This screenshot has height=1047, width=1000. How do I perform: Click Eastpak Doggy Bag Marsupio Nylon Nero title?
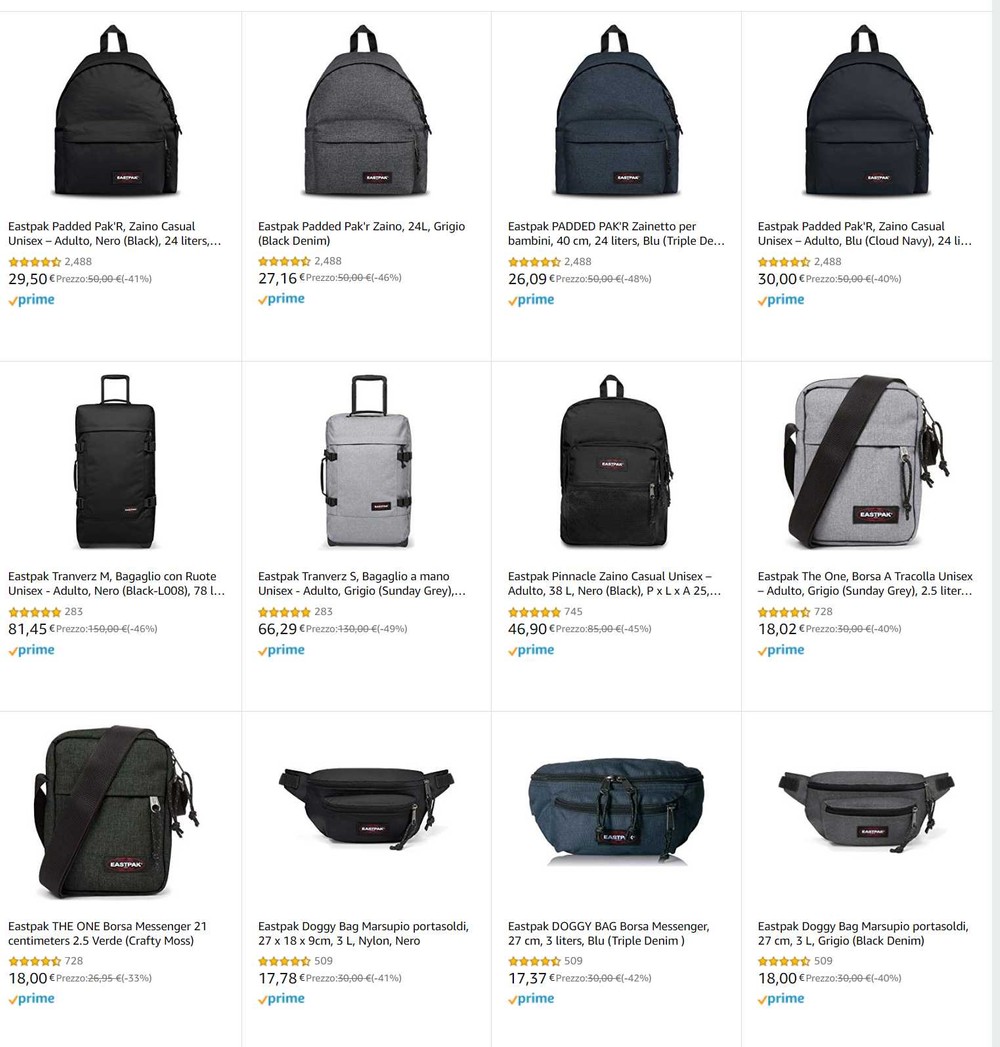tap(363, 933)
